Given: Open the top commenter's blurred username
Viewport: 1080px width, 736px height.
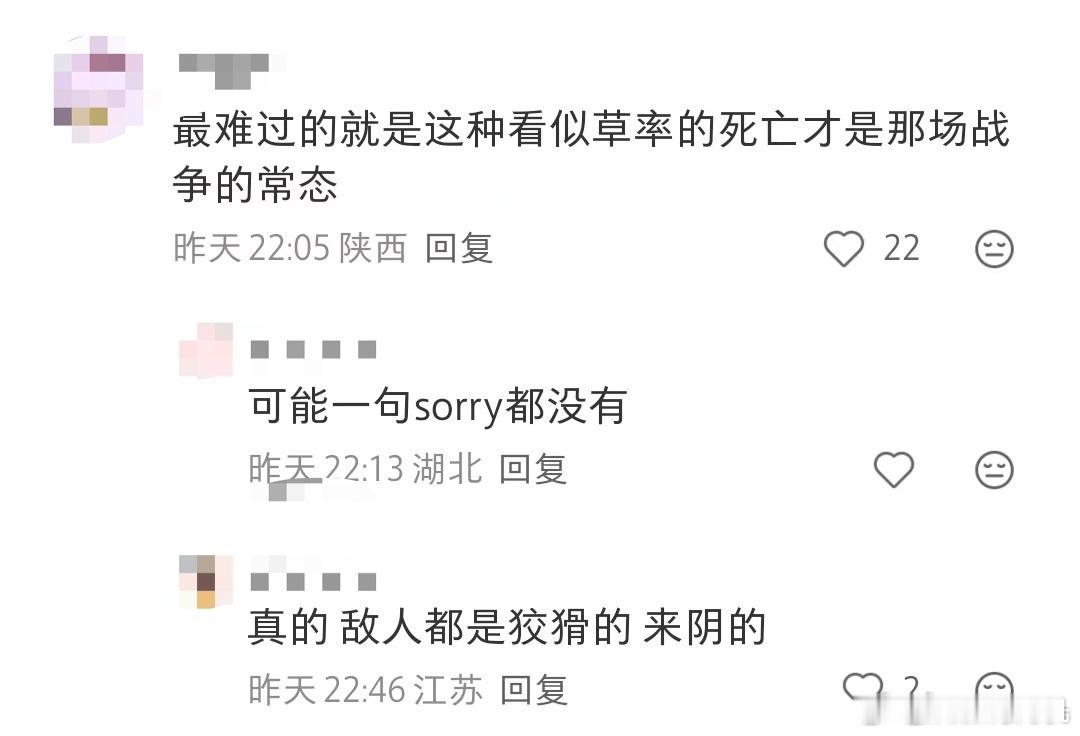Looking at the screenshot, I should [x=224, y=71].
